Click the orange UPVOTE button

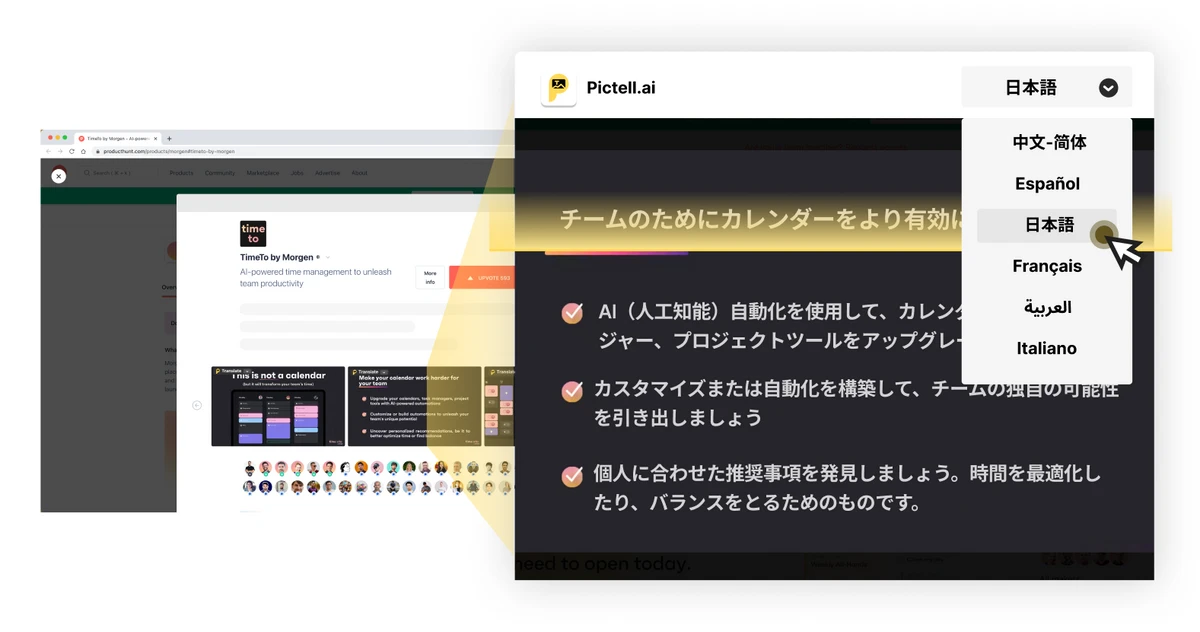tap(483, 278)
